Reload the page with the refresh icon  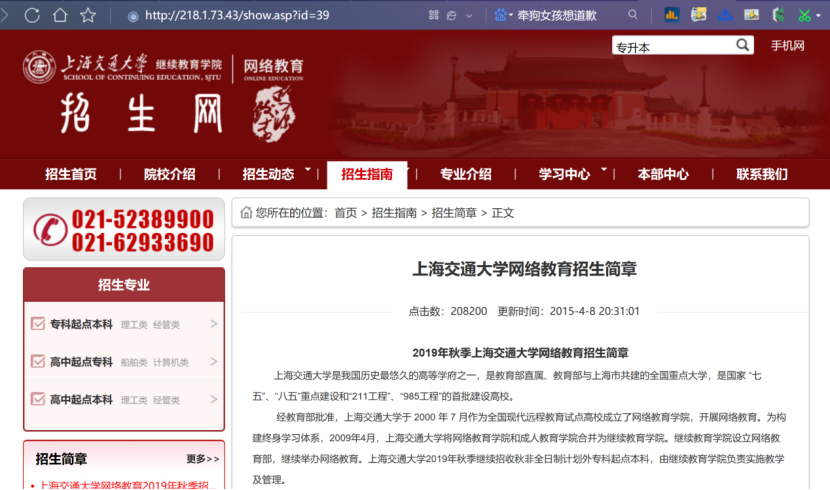[32, 15]
